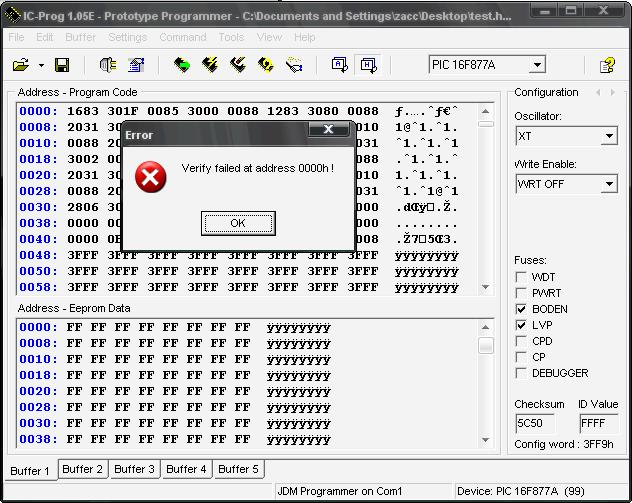Click Config word : 3FF9h text
The width and height of the screenshot is (632, 503).
pos(563,445)
